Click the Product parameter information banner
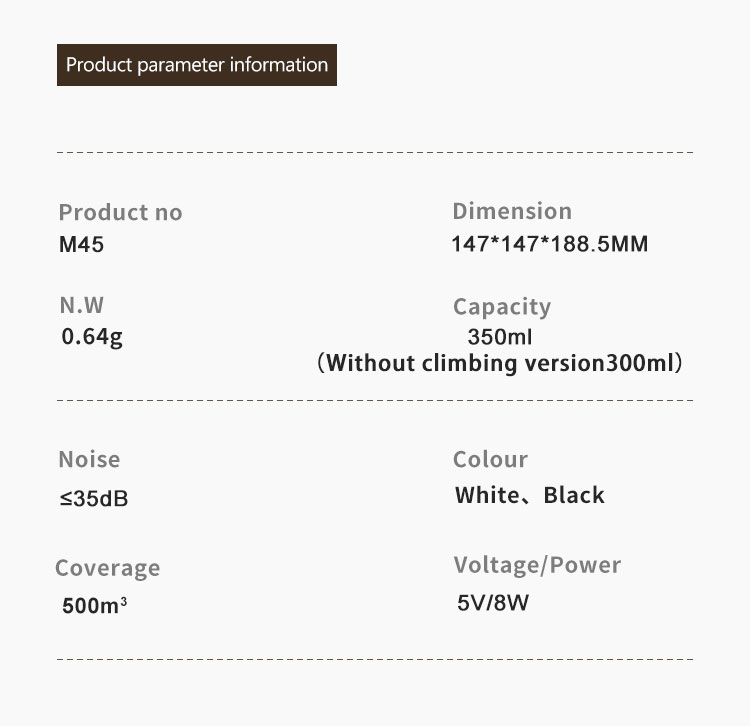750x727 pixels. (x=197, y=65)
